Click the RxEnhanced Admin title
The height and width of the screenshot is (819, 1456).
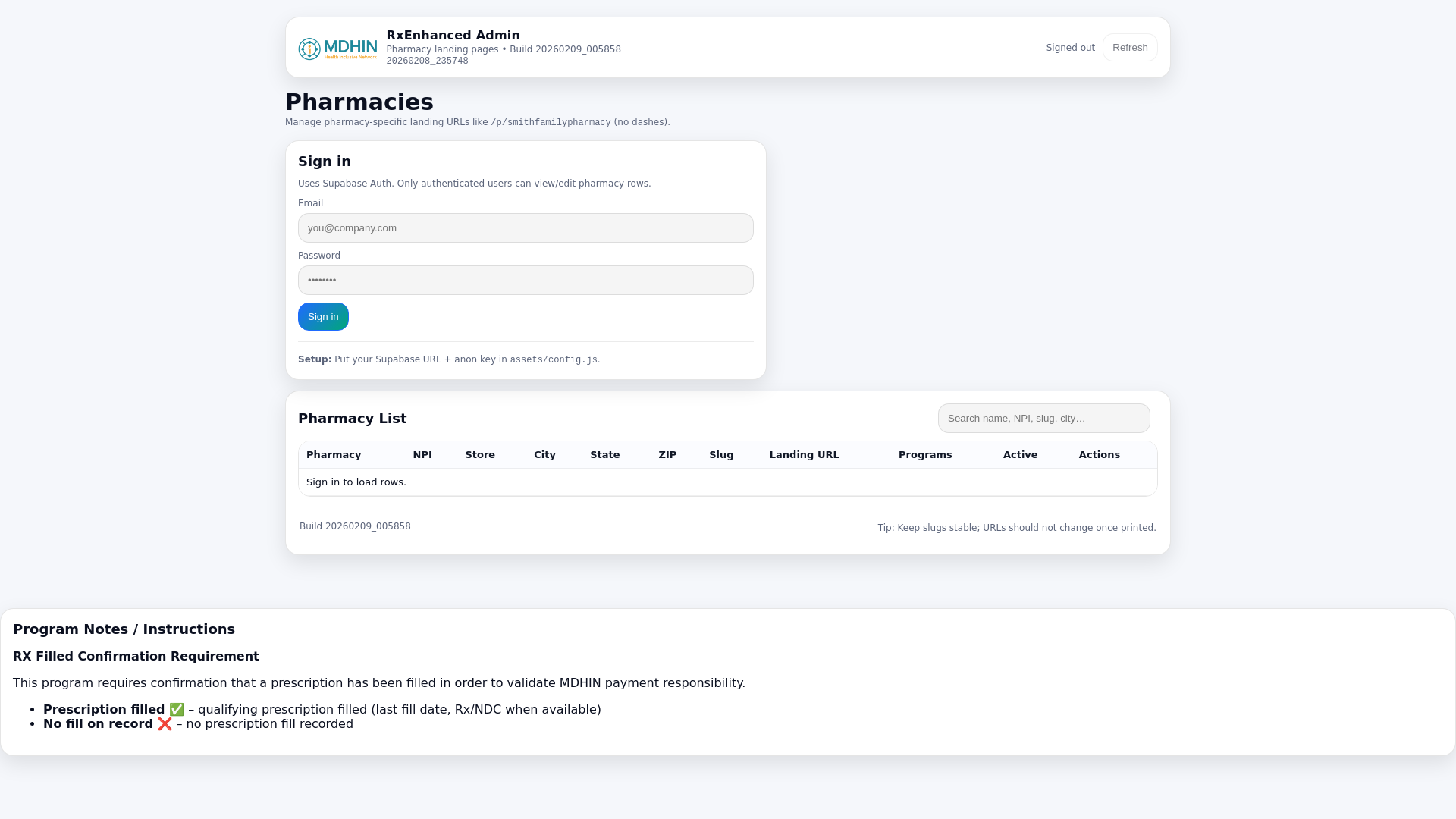[453, 36]
